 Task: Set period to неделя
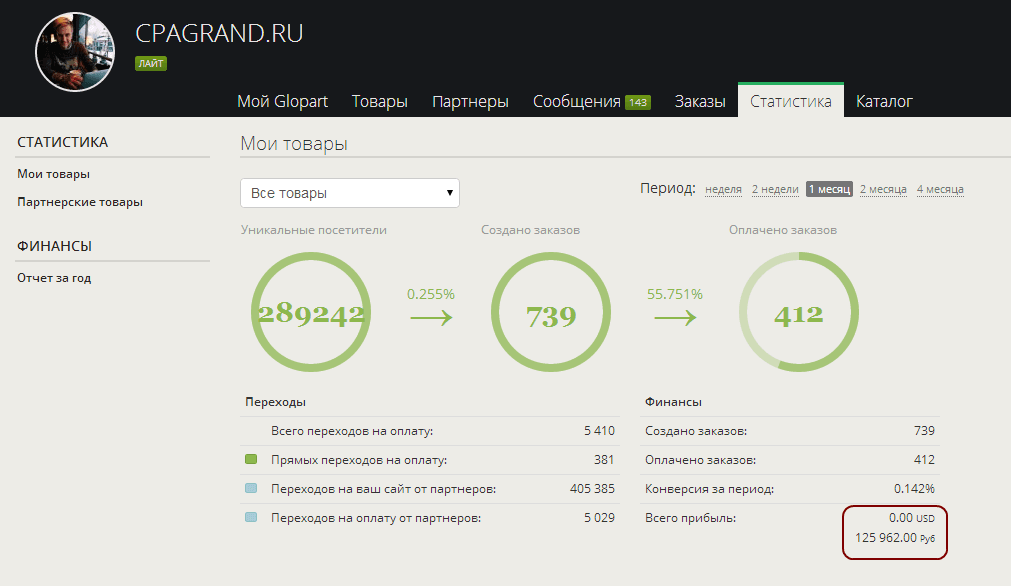[723, 189]
